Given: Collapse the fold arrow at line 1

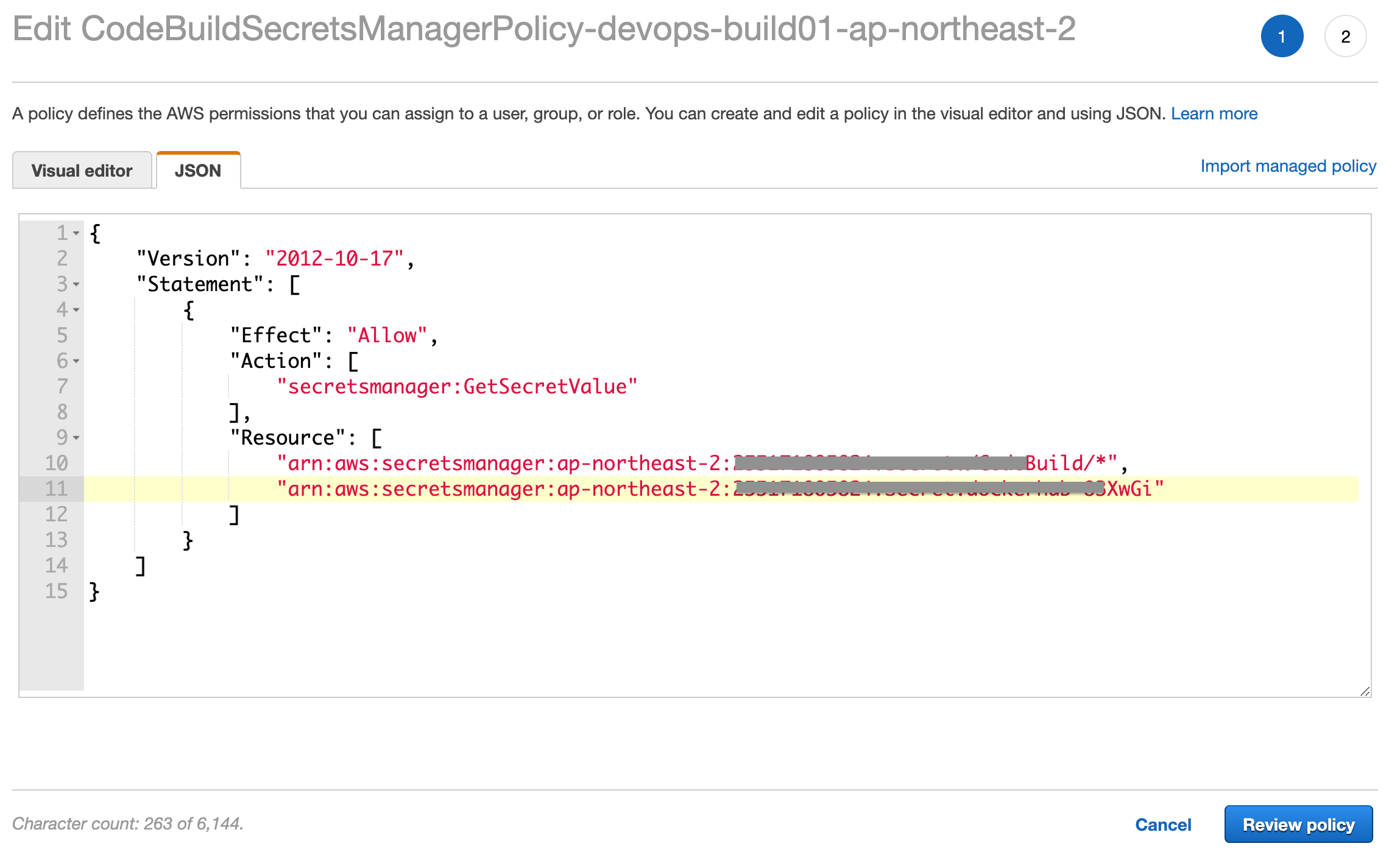Looking at the screenshot, I should click(76, 233).
